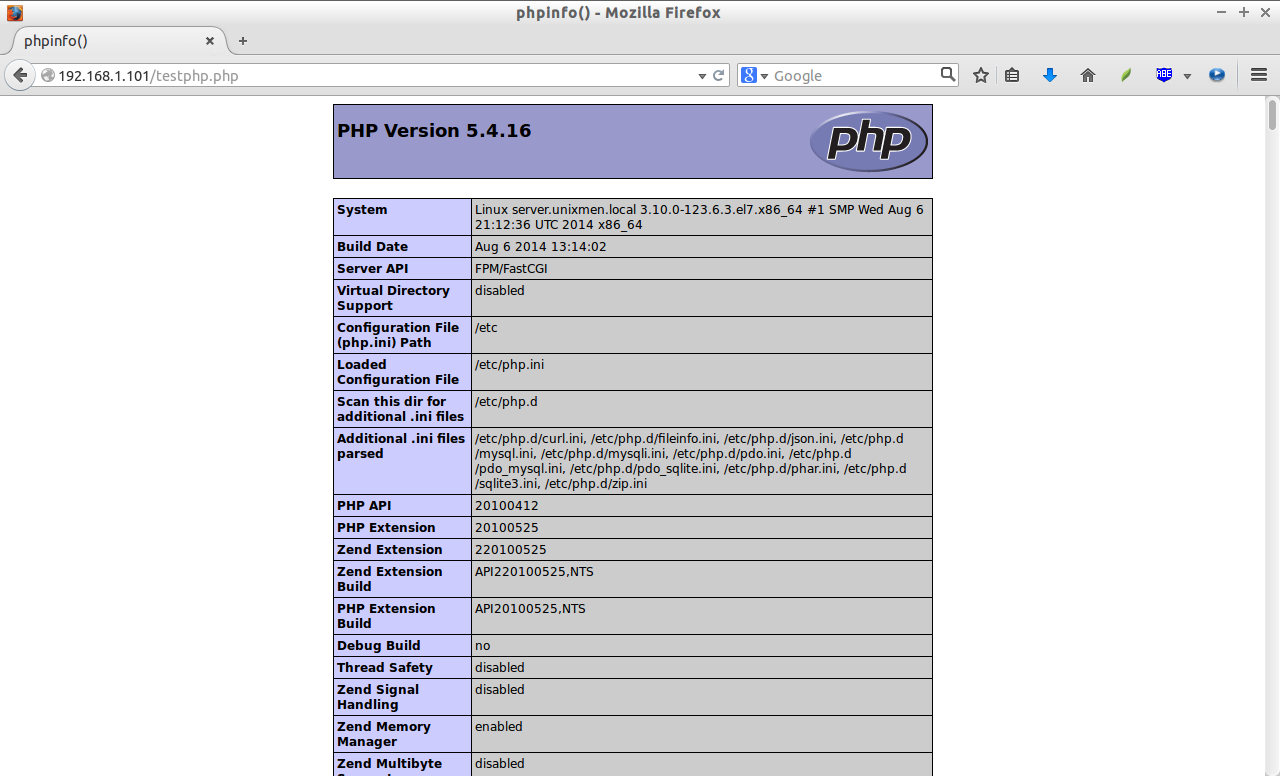Screen dimensions: 1280x776
Task: Go to Home page icon
Action: click(x=1088, y=75)
